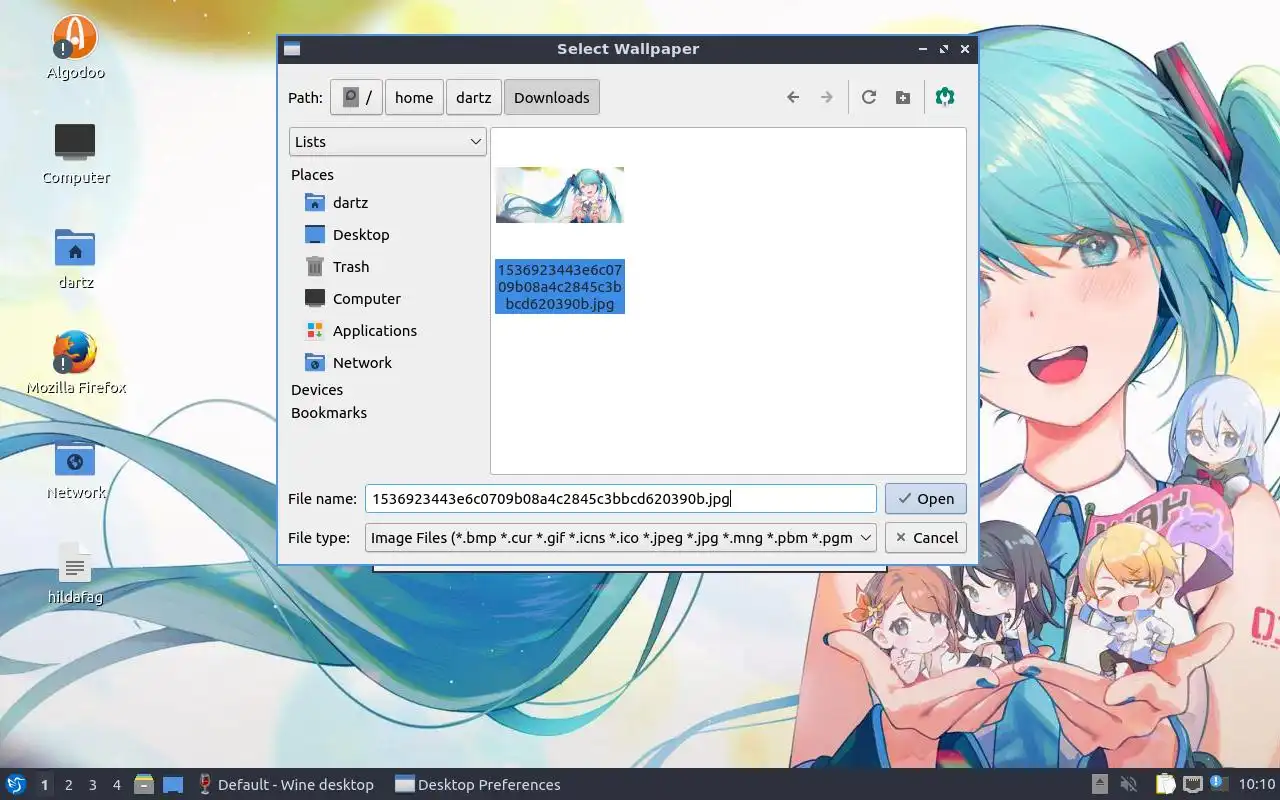Click into the 'File name' input field
The image size is (1280, 800).
[x=621, y=498]
